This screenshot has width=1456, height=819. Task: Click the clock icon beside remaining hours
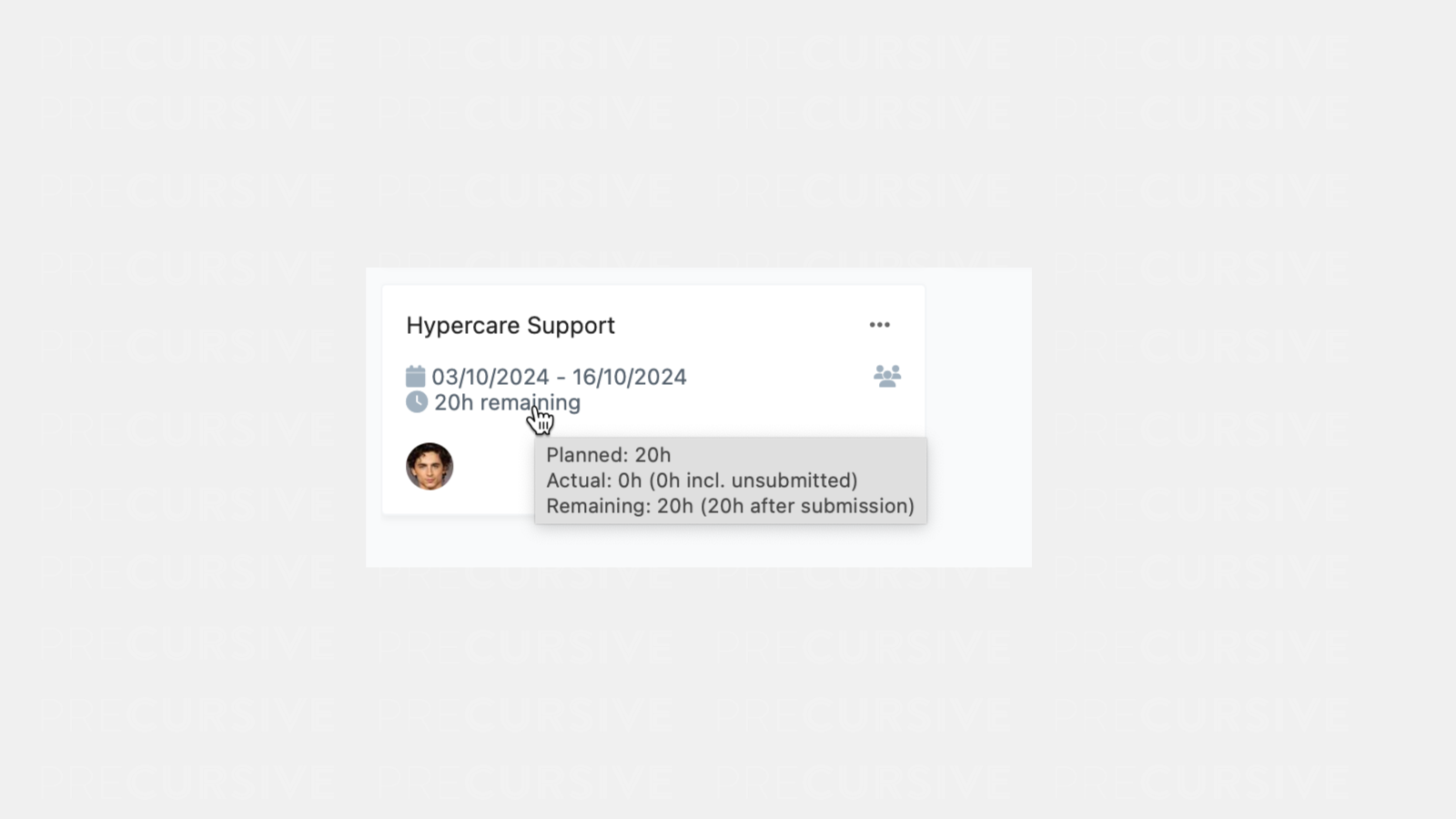coord(417,402)
